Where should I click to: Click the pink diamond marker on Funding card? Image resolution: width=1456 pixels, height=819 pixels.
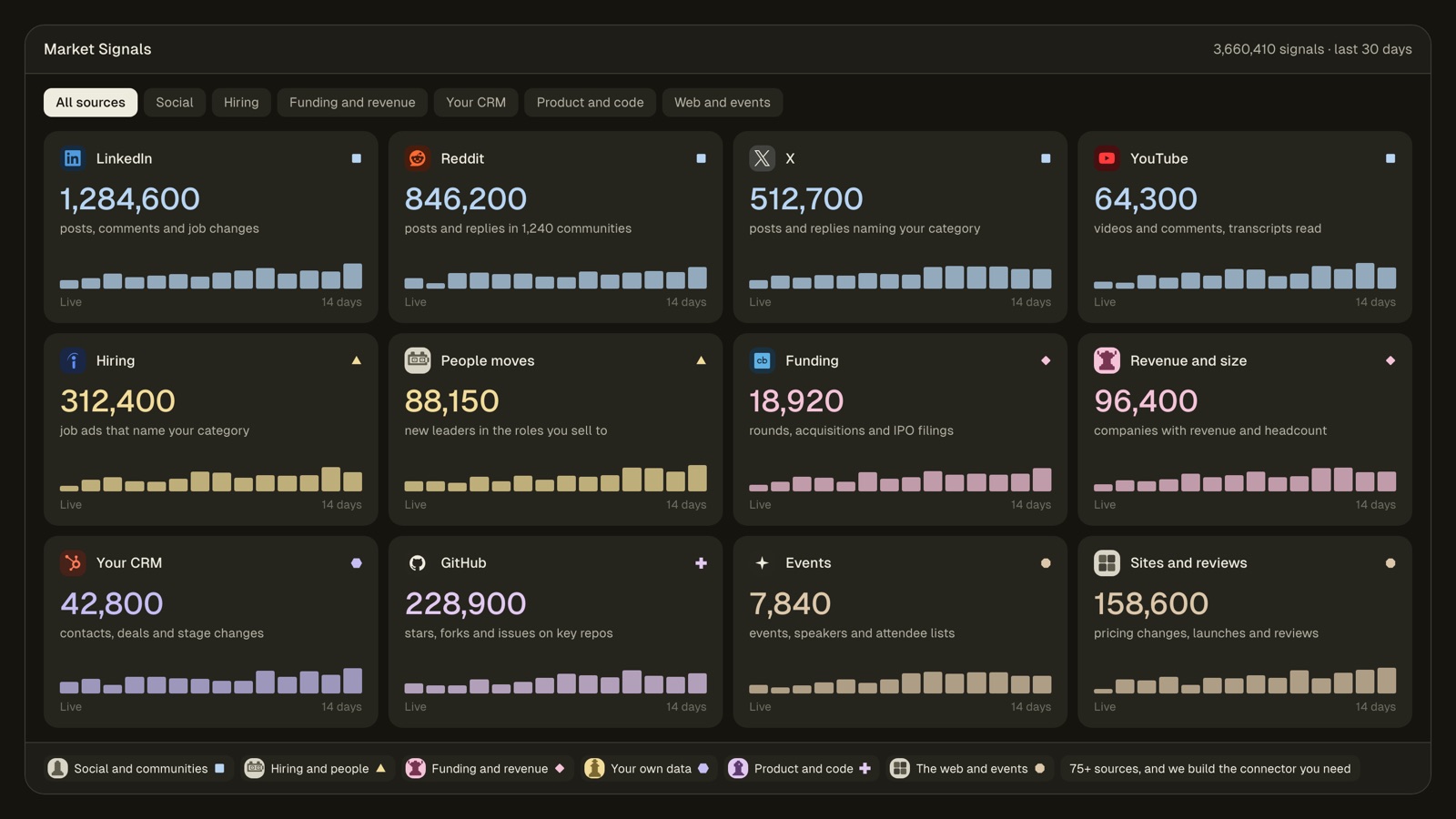pyautogui.click(x=1046, y=360)
